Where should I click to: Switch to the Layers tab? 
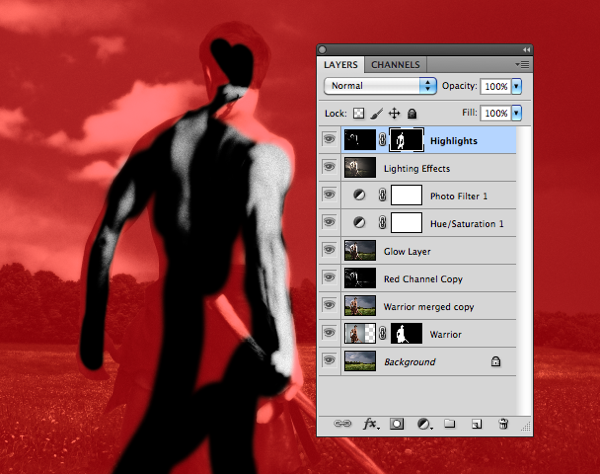point(341,65)
